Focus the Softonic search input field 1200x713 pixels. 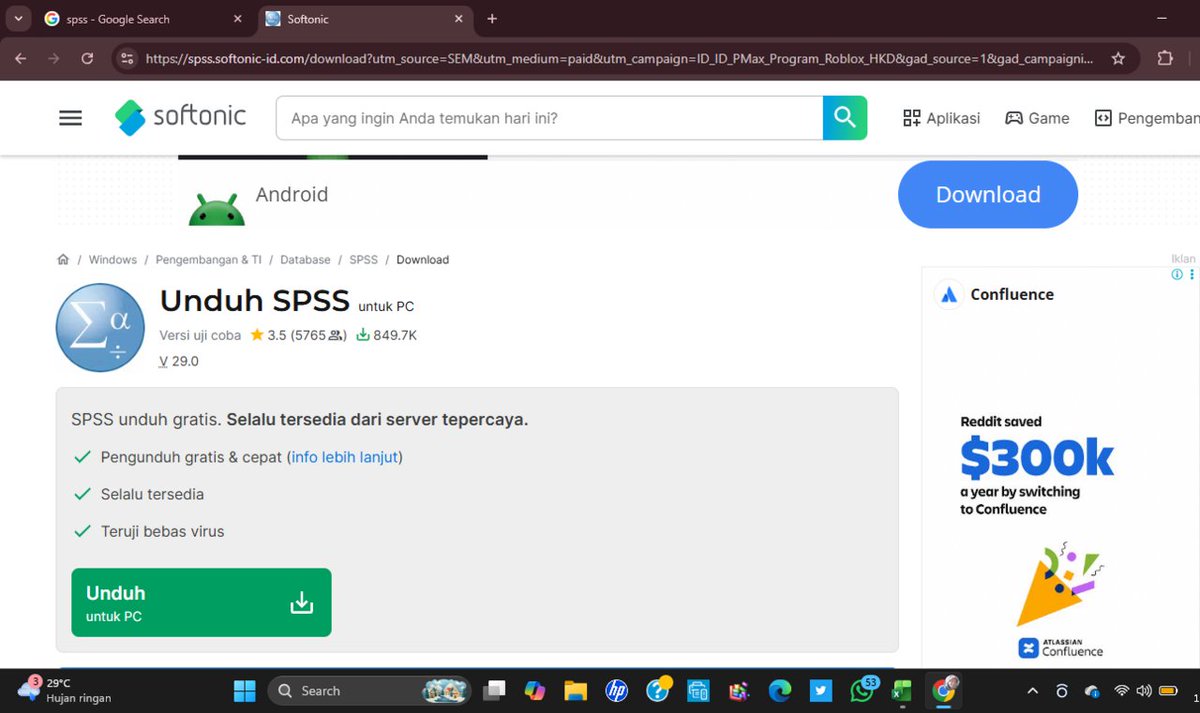[x=549, y=118]
